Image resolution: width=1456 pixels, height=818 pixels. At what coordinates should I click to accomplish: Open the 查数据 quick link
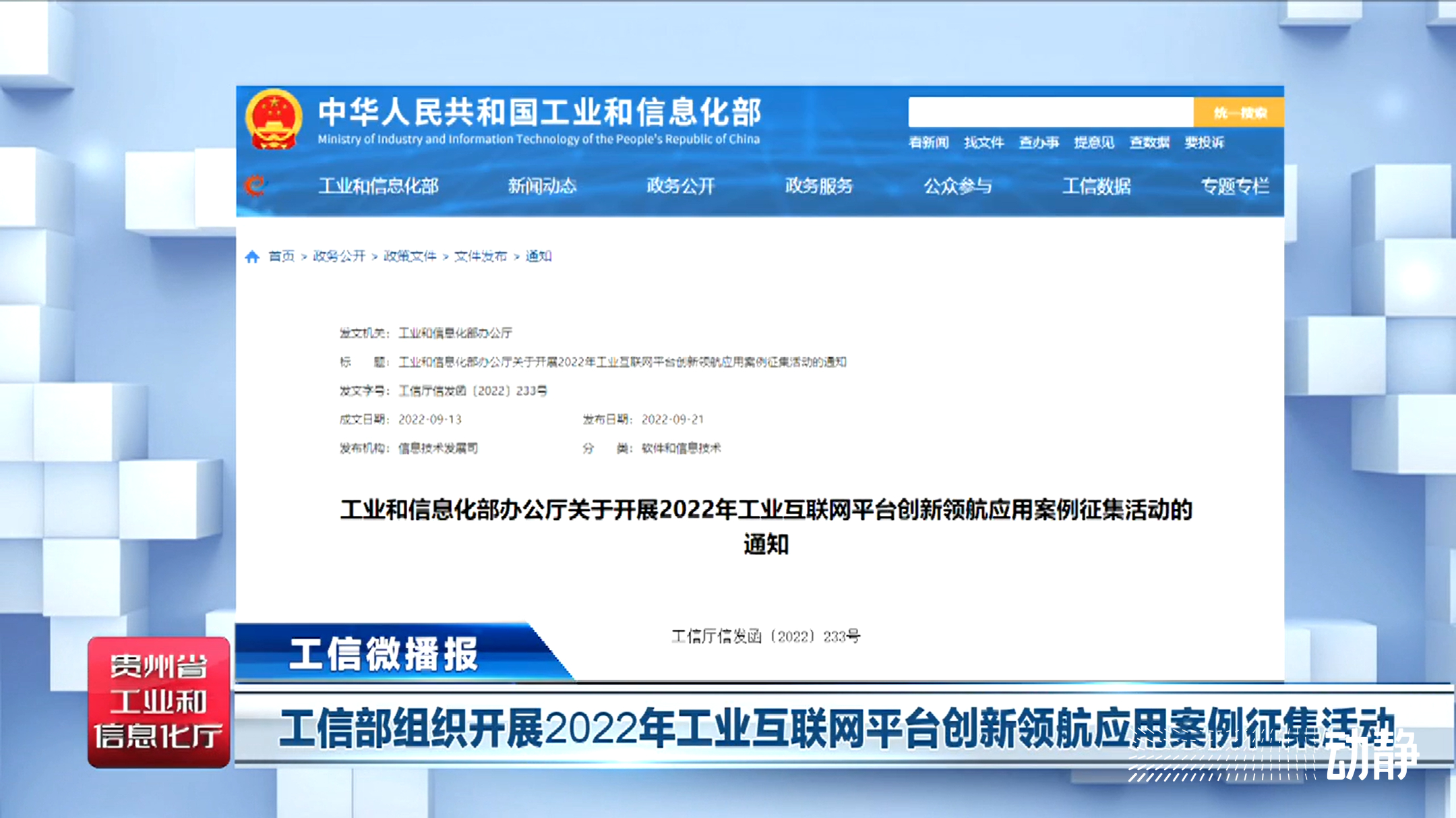1149,142
